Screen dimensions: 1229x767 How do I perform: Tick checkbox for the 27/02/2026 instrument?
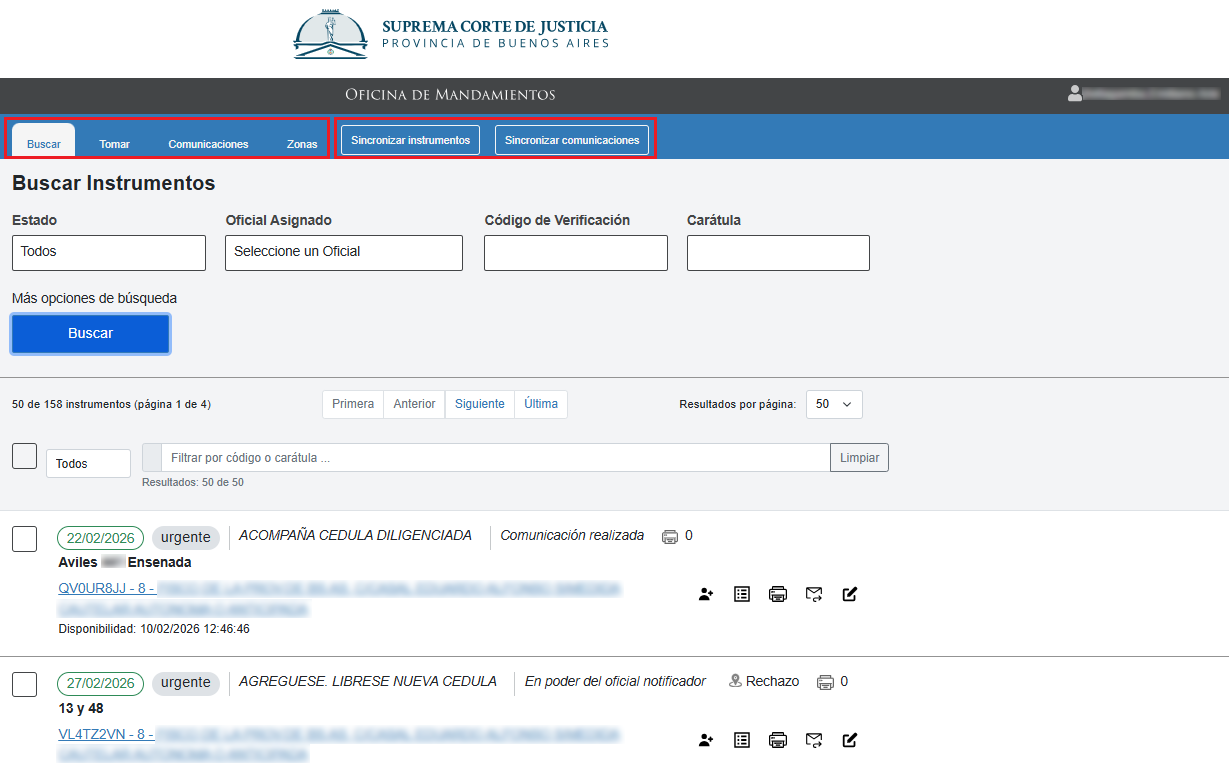24,685
